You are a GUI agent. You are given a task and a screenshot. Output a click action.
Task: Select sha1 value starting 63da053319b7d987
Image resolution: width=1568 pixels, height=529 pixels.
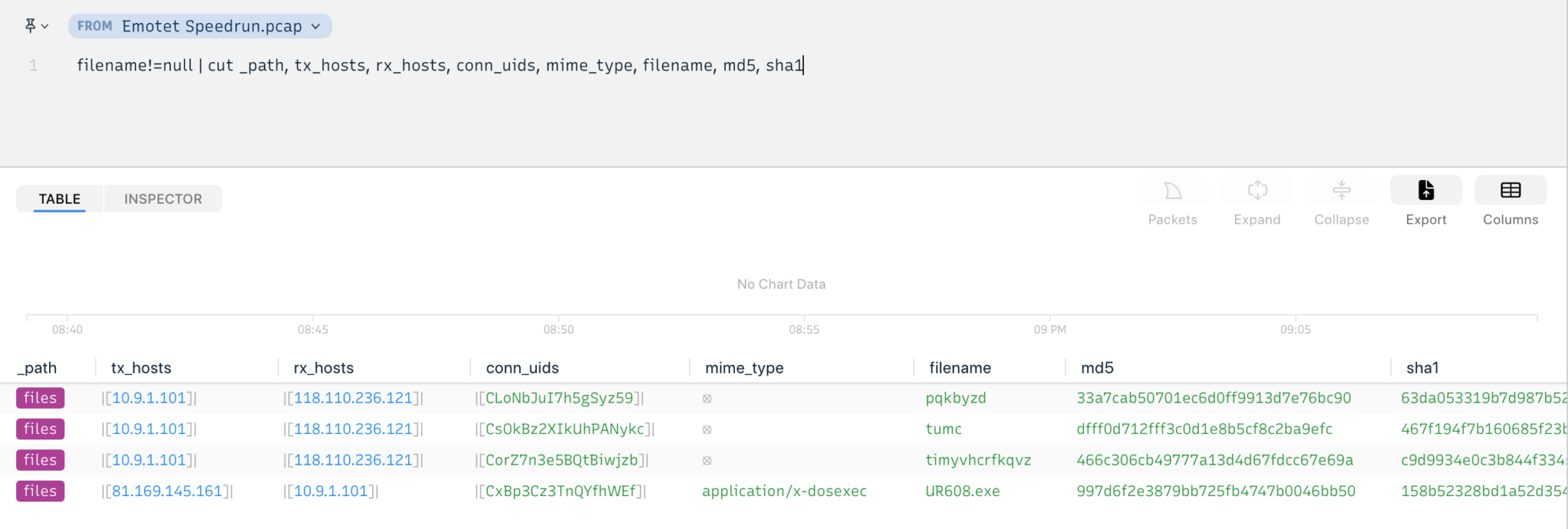pos(1484,398)
